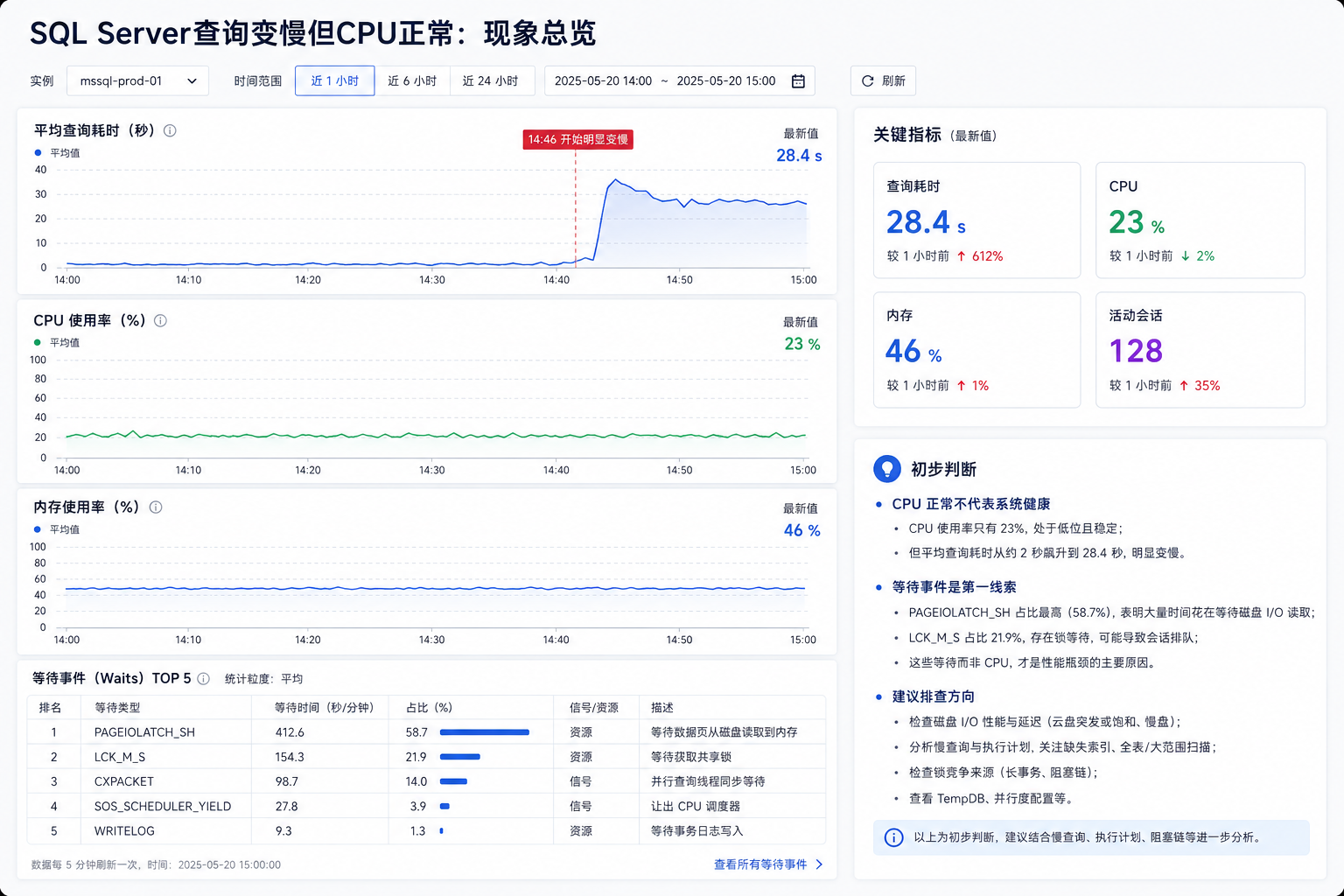Click the data refresh timestamp footer text

(156, 864)
